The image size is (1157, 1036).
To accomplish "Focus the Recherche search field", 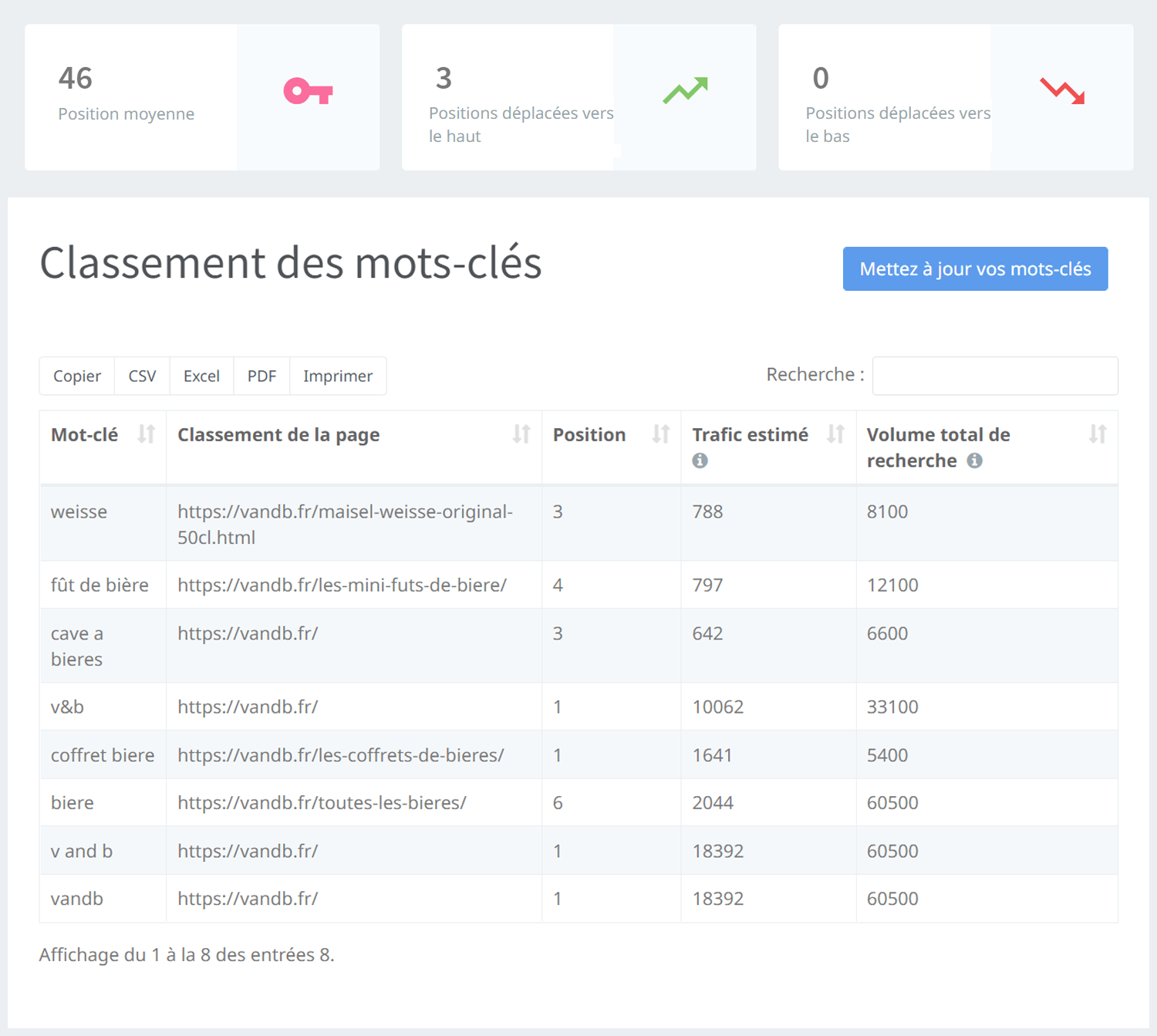I will click(x=994, y=376).
